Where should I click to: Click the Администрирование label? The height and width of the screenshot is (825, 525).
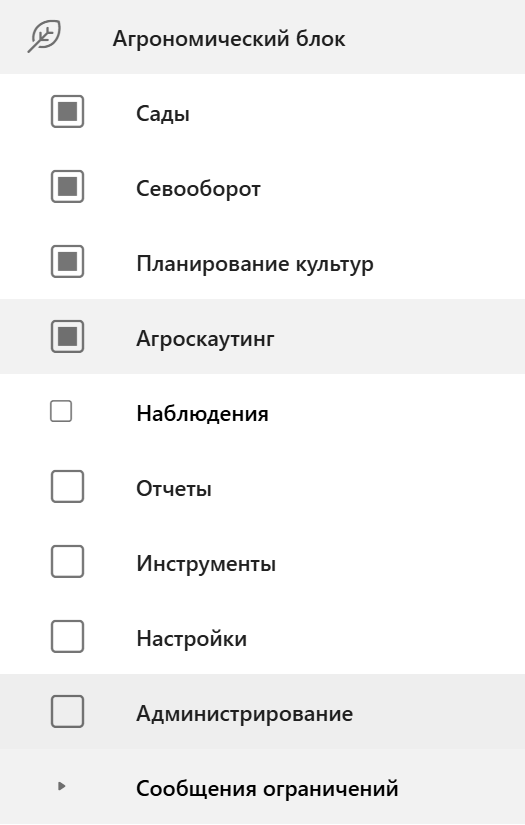tap(245, 714)
